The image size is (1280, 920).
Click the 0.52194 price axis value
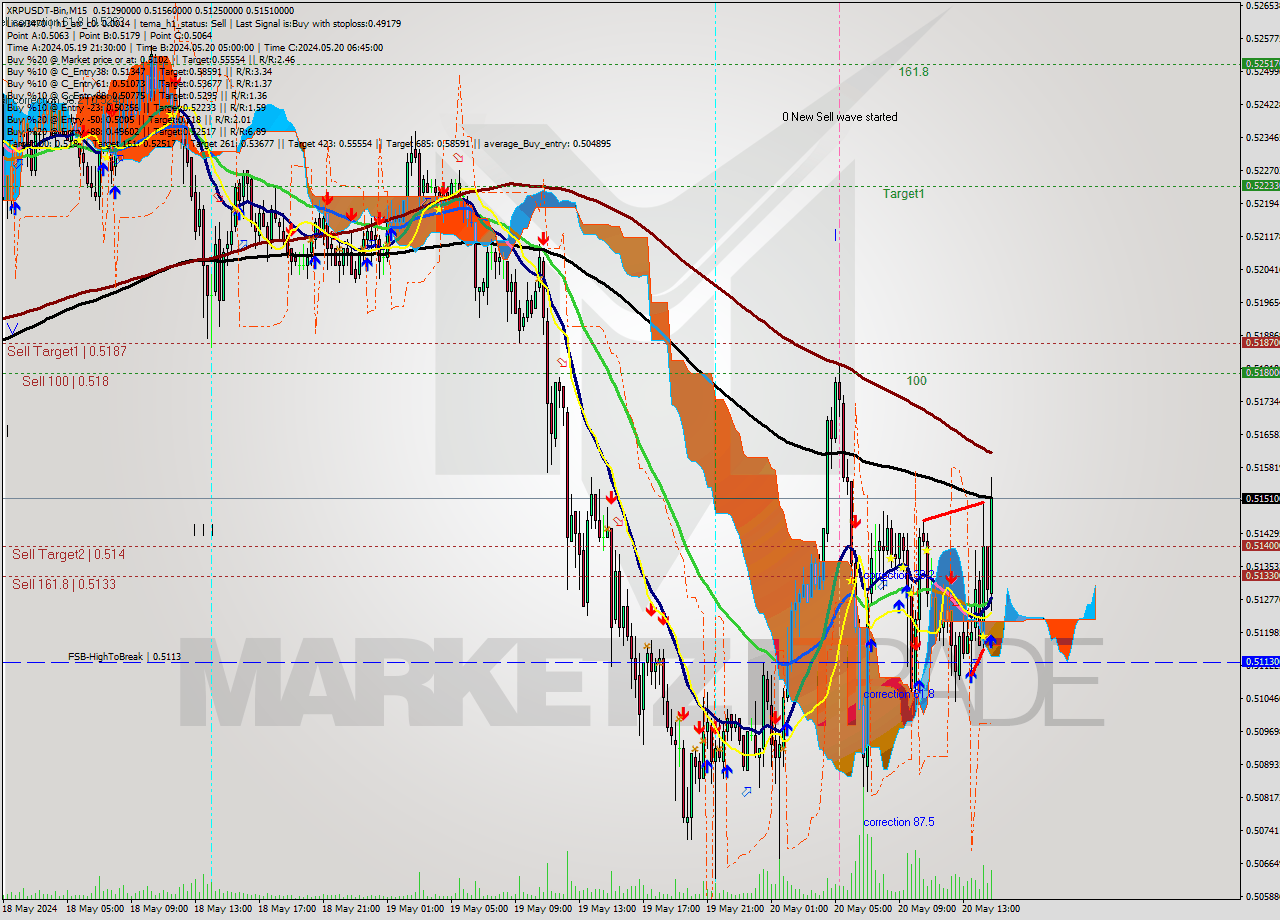[x=1262, y=203]
